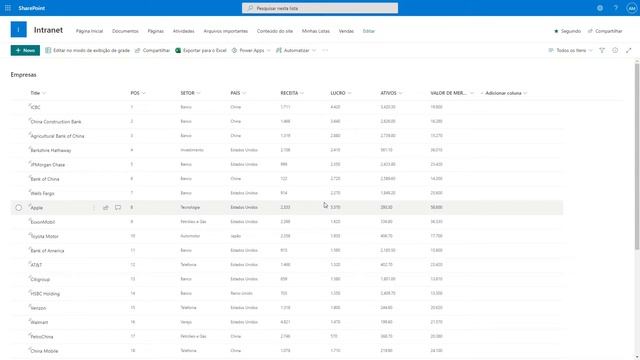
Task: Open the SETOR column header dropdown
Action: click(198, 93)
